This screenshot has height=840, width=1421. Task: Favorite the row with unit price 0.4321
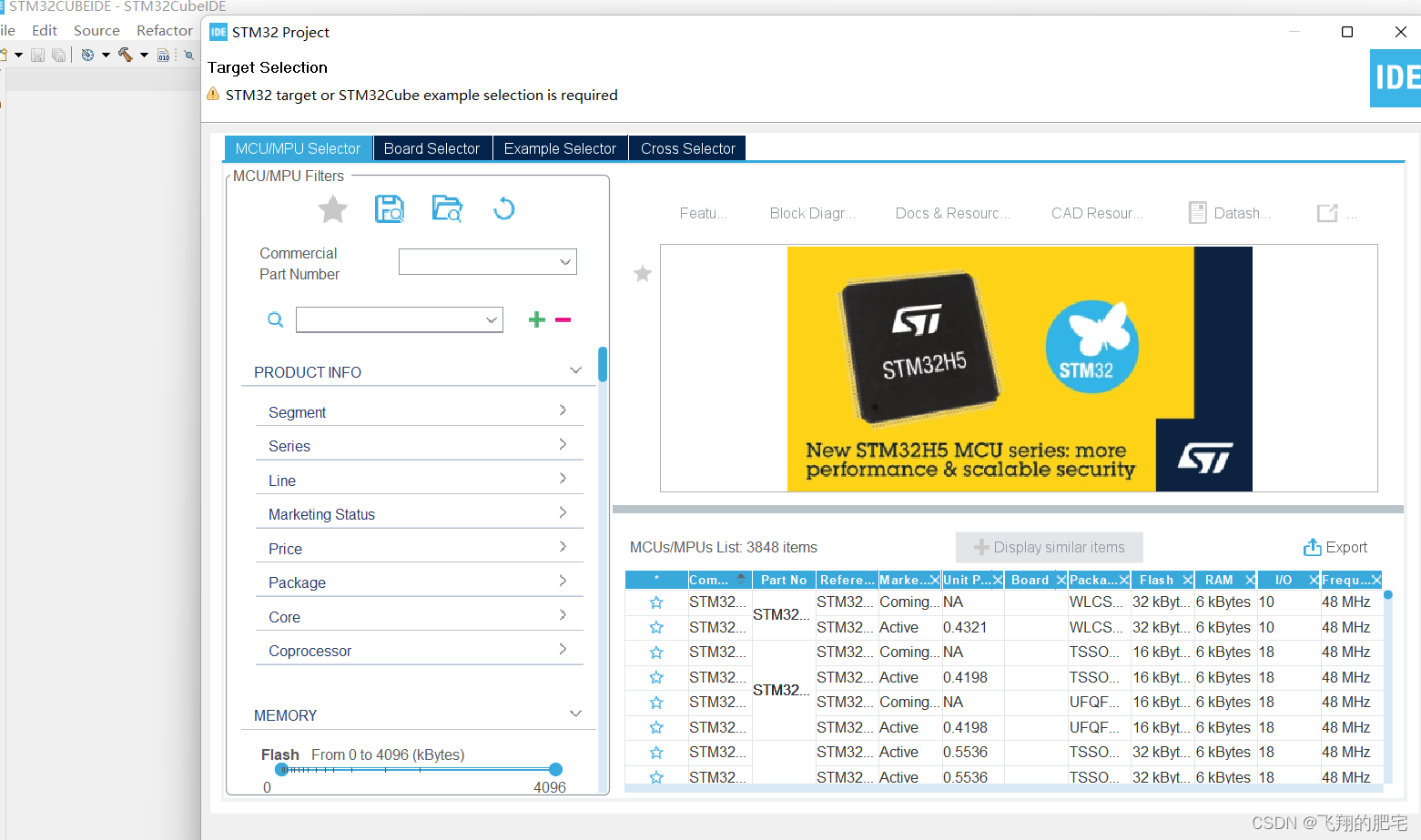tap(656, 628)
